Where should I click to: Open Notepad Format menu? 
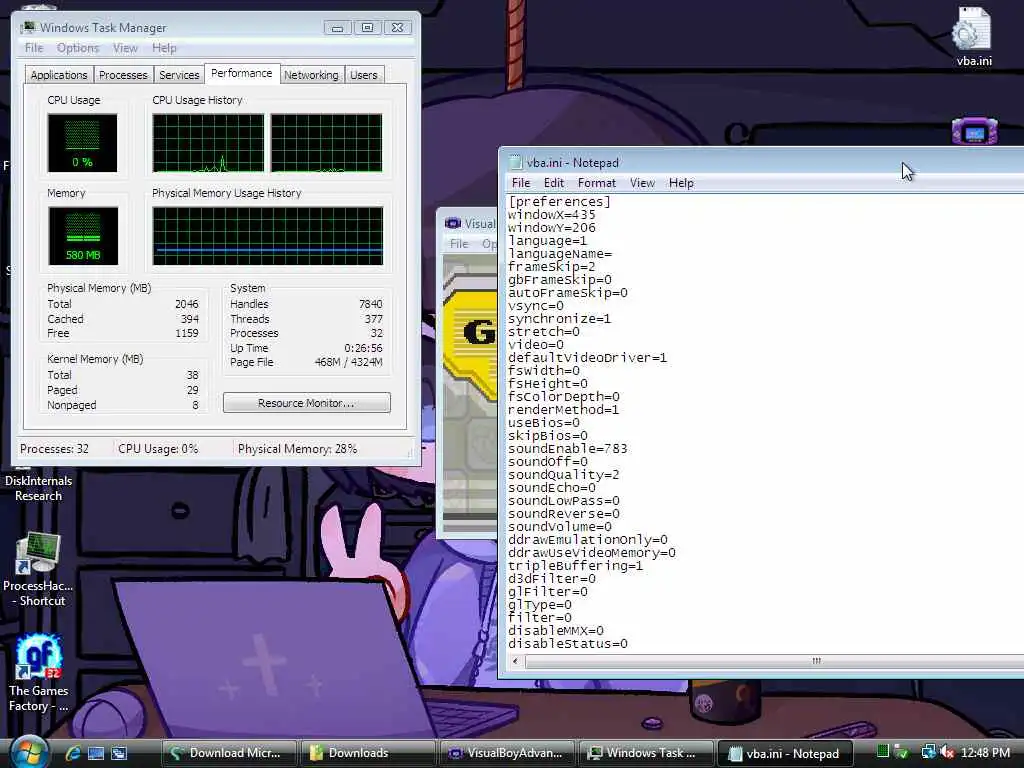pyautogui.click(x=596, y=183)
